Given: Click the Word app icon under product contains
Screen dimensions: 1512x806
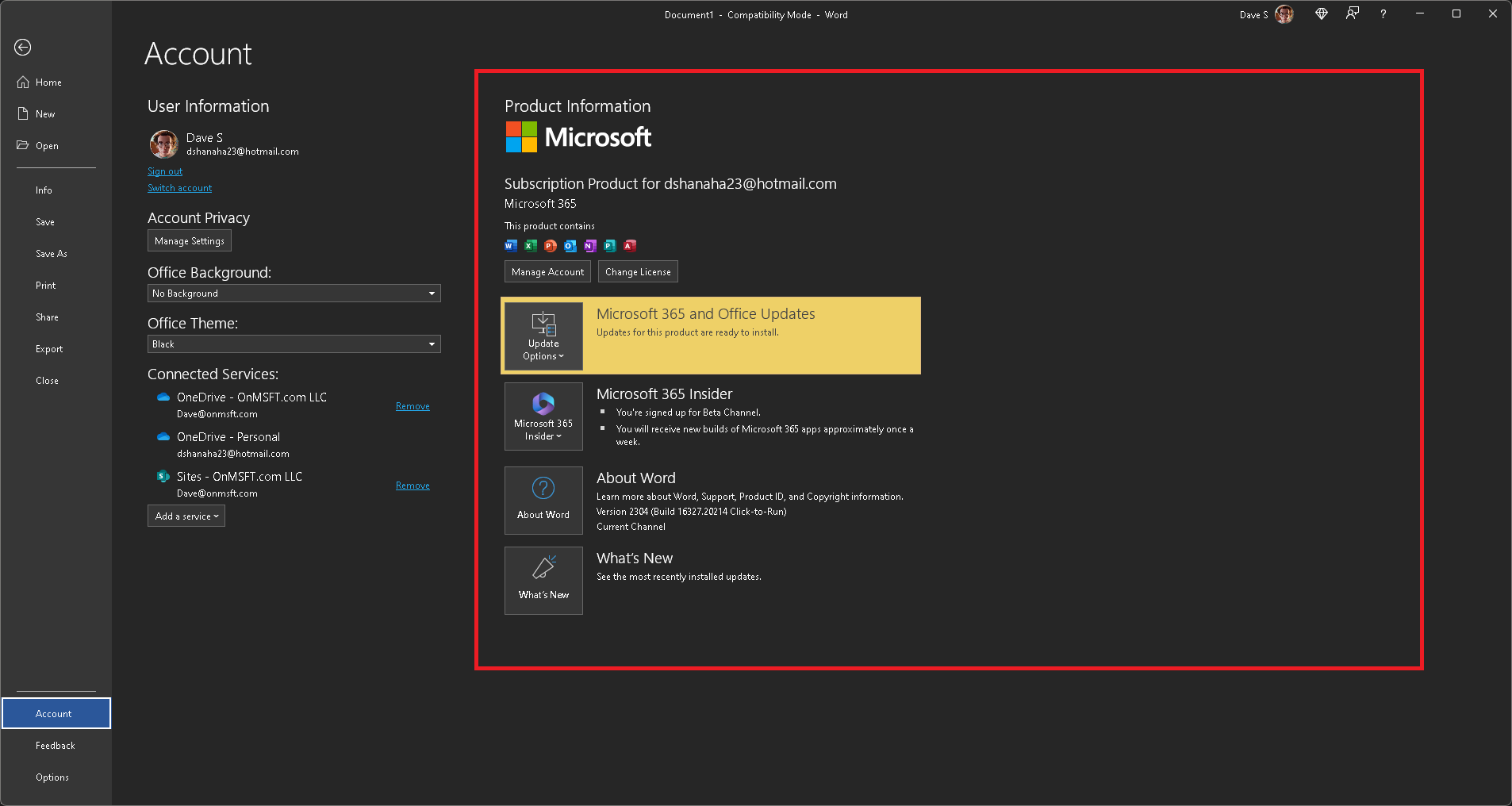Looking at the screenshot, I should 511,246.
